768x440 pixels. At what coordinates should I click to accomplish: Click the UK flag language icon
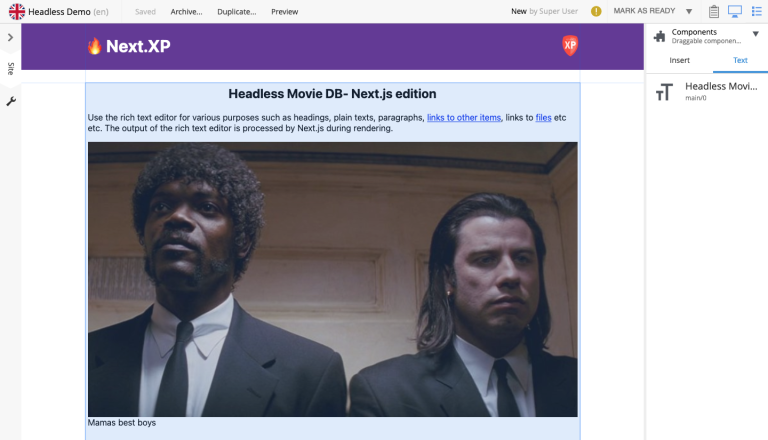17,11
